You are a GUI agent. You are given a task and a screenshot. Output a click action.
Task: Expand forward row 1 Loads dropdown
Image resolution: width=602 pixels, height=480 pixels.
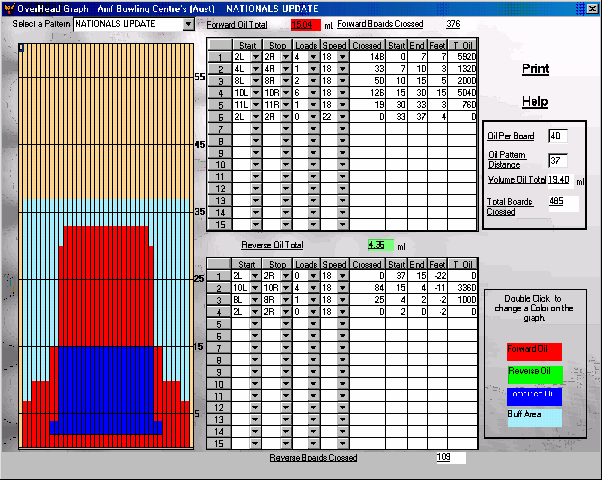click(314, 57)
